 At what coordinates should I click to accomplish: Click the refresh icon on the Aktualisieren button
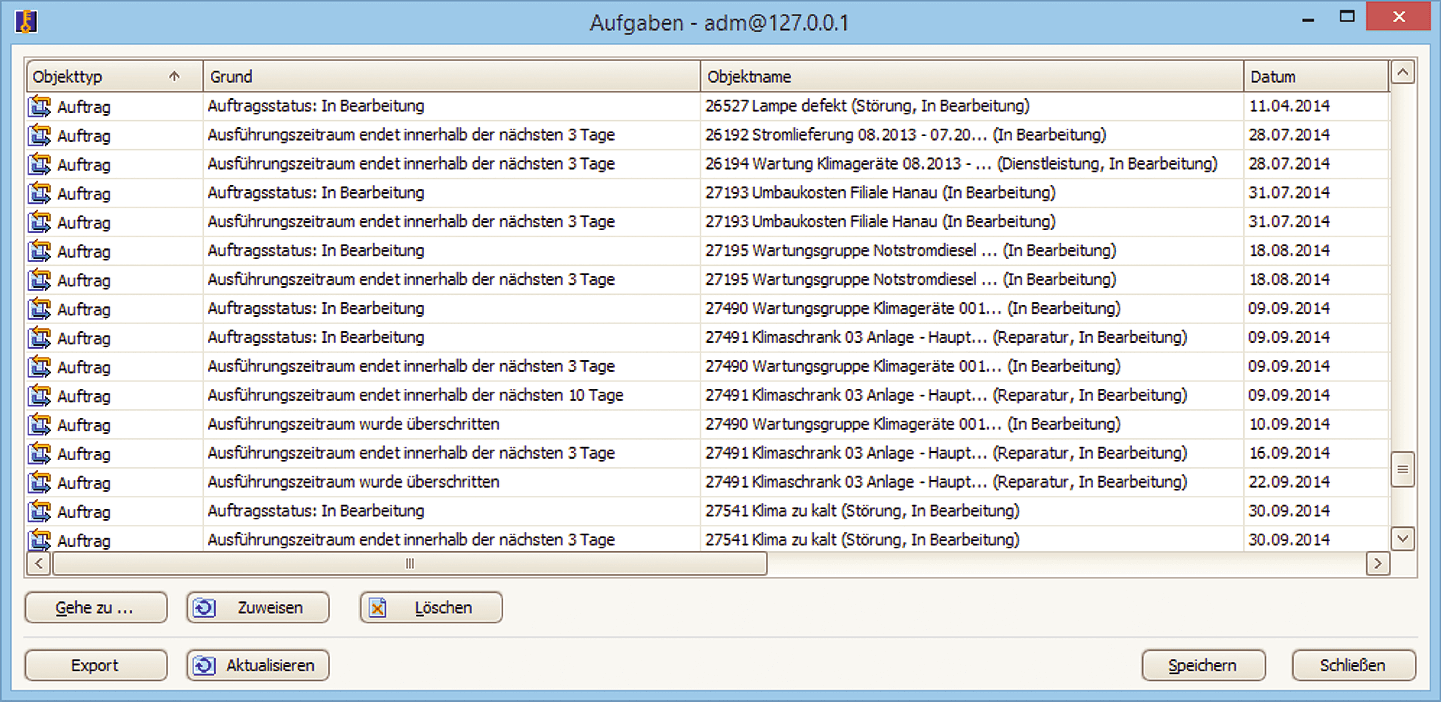point(205,666)
